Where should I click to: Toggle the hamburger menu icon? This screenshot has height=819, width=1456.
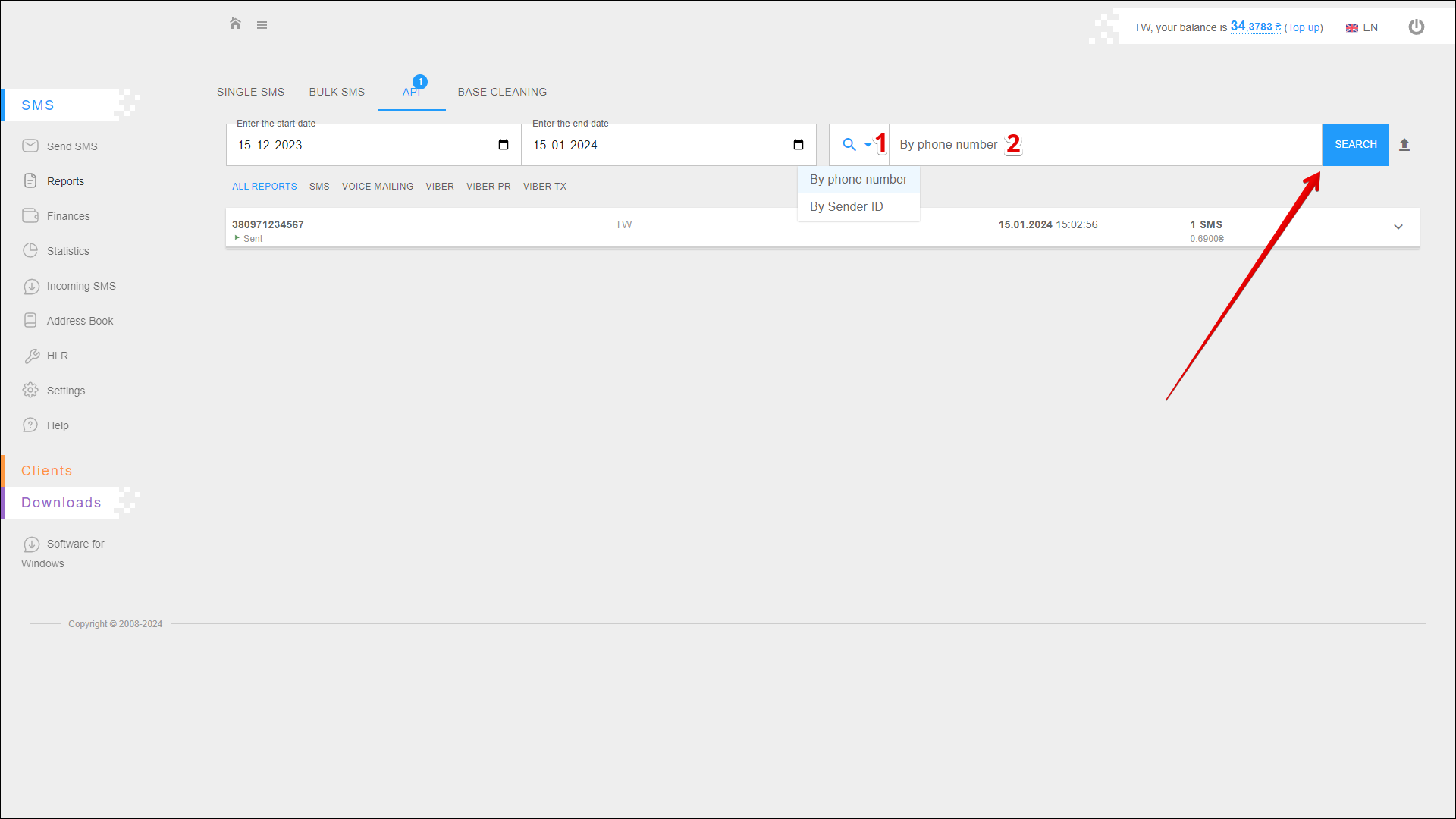coord(262,25)
